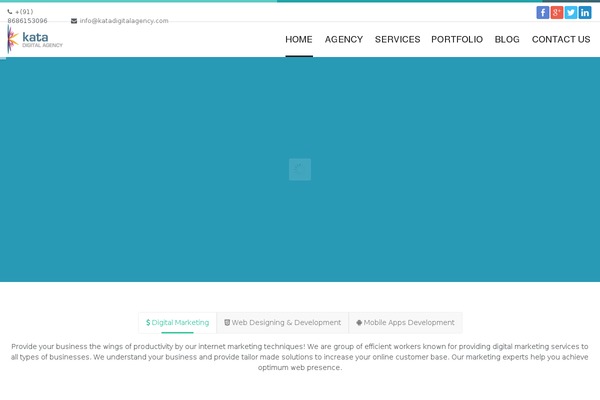Click the envelope icon beside the email address
600x400 pixels.
point(74,21)
